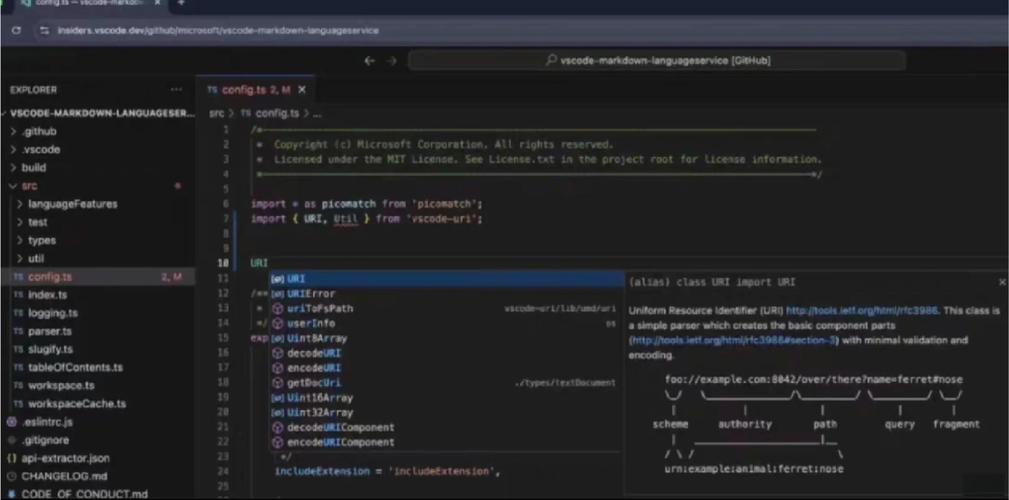Close the config.ts browser tab
This screenshot has height=500, width=1009.
(158, 3)
